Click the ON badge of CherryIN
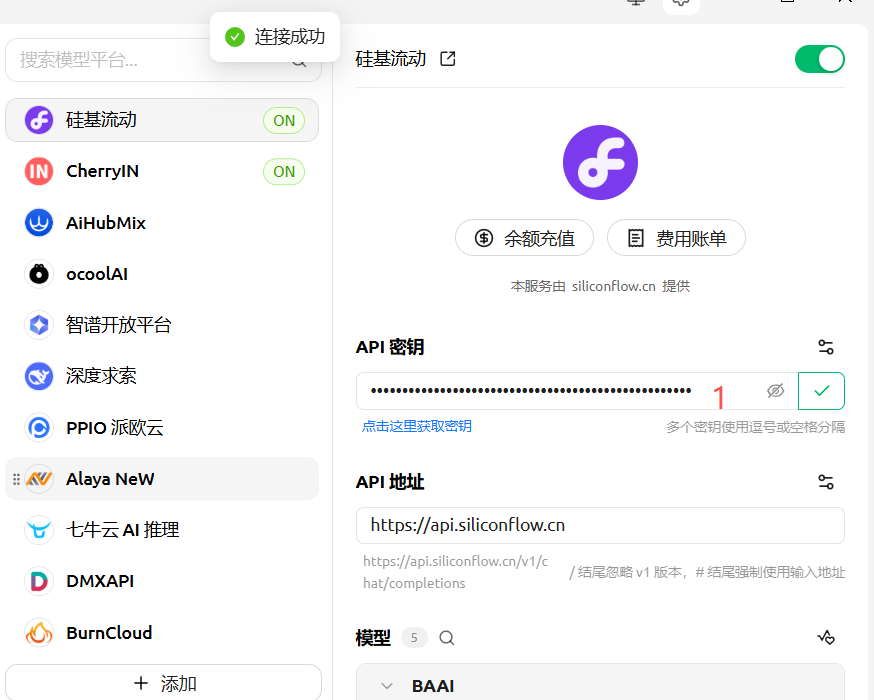Screen dimensions: 874x700 (284, 172)
